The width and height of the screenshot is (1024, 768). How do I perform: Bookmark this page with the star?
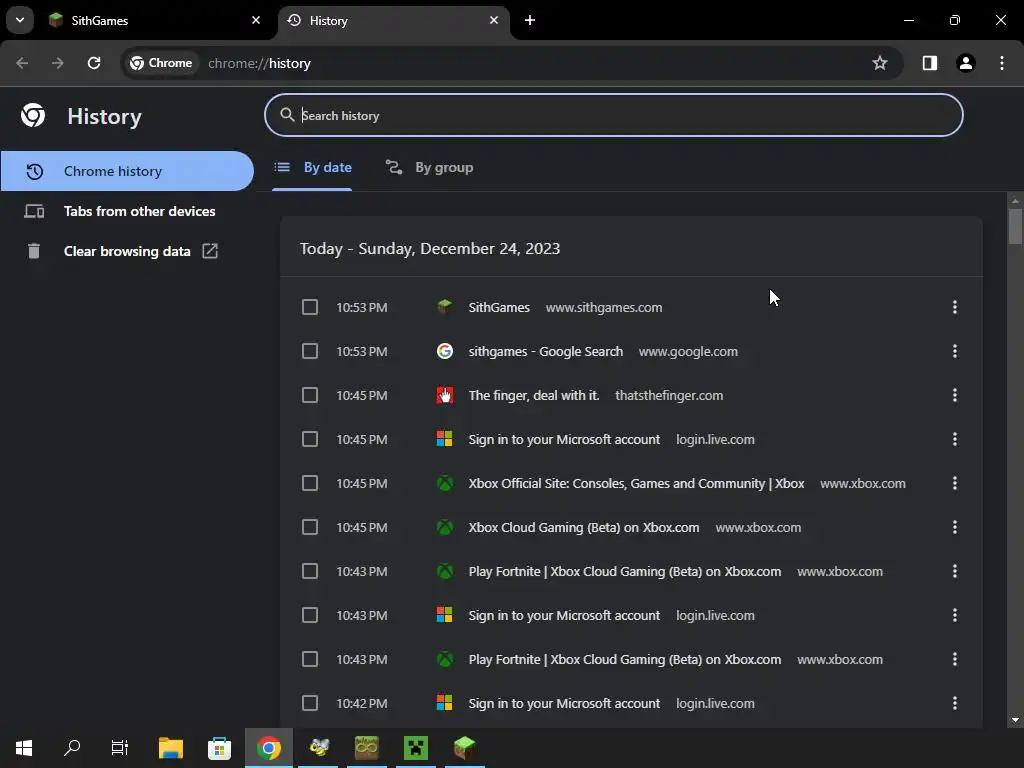(880, 63)
